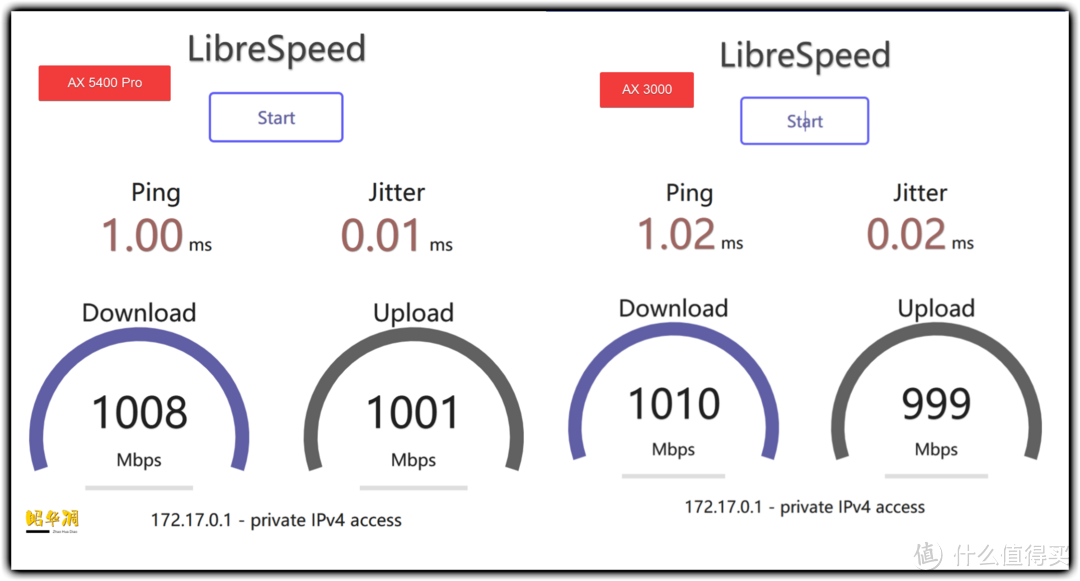1080x581 pixels.
Task: Select the Jitter label on the left panel
Action: 396,192
